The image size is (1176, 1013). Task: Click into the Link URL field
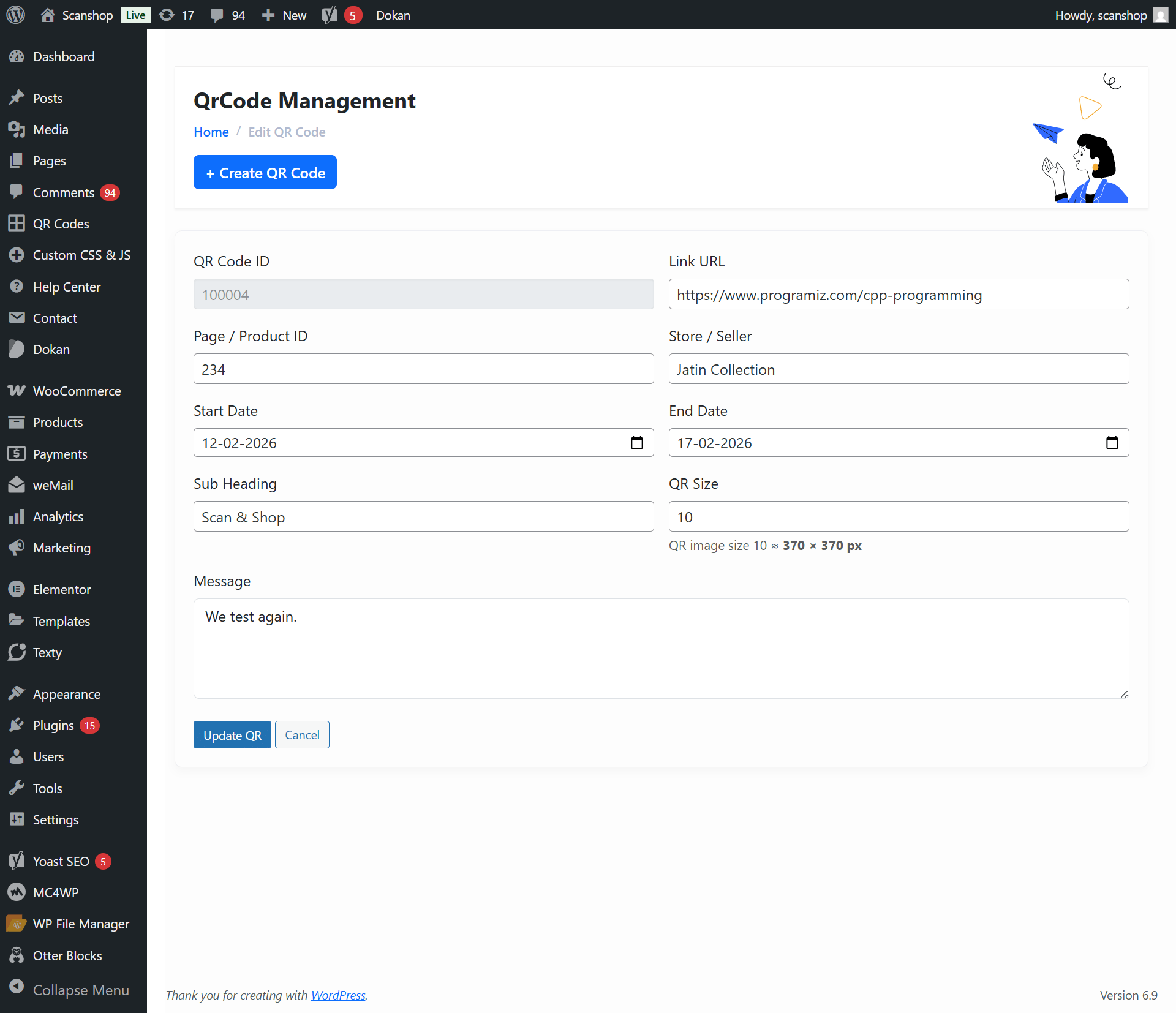point(899,295)
